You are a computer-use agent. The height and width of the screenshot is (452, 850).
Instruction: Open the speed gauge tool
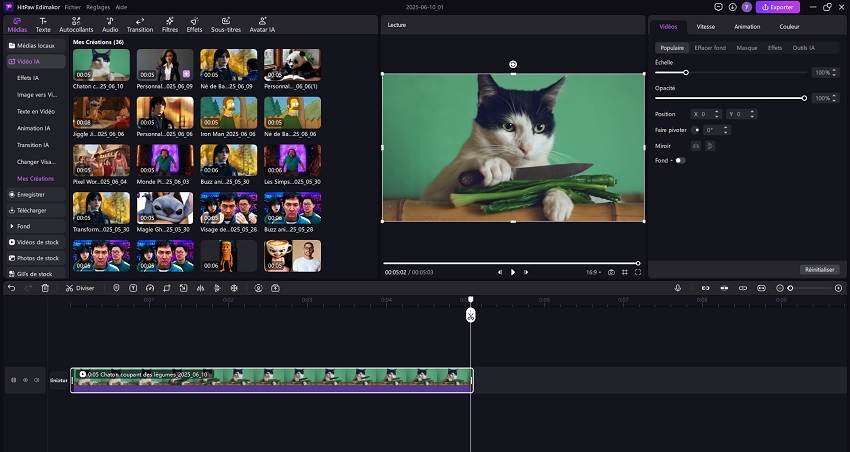[150, 288]
